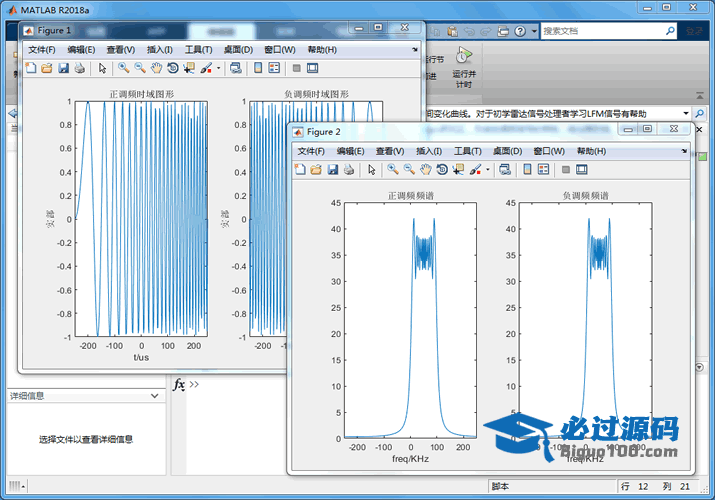715x500 pixels.
Task: Open the 插入(I) menu in Figure 1
Action: coord(160,50)
